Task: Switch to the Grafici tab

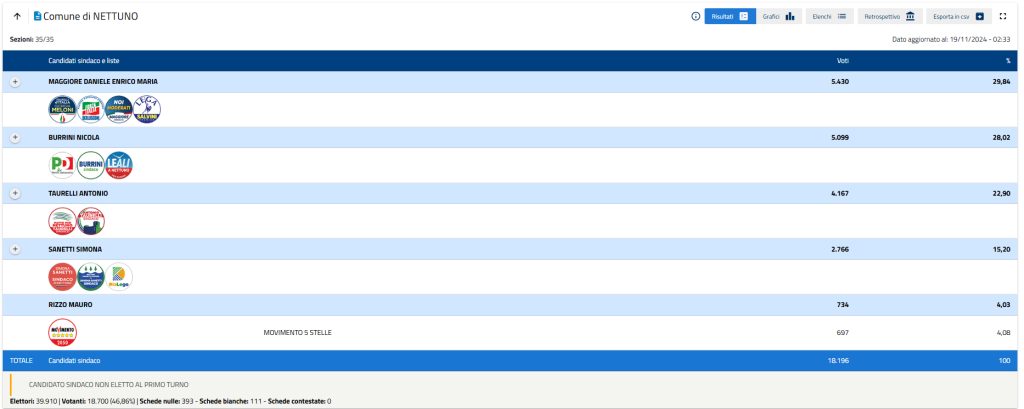Action: (x=778, y=17)
